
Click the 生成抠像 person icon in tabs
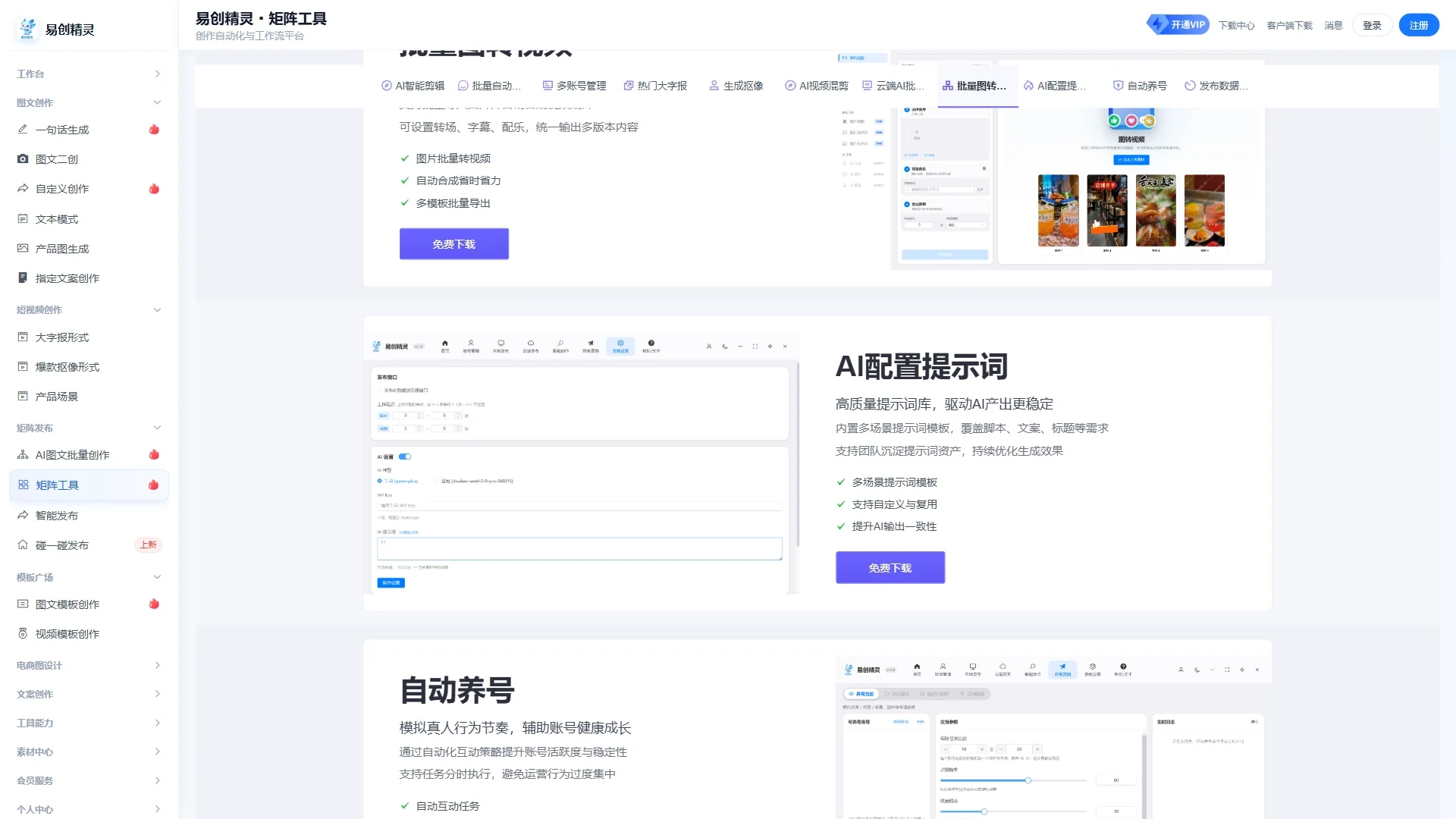(714, 86)
